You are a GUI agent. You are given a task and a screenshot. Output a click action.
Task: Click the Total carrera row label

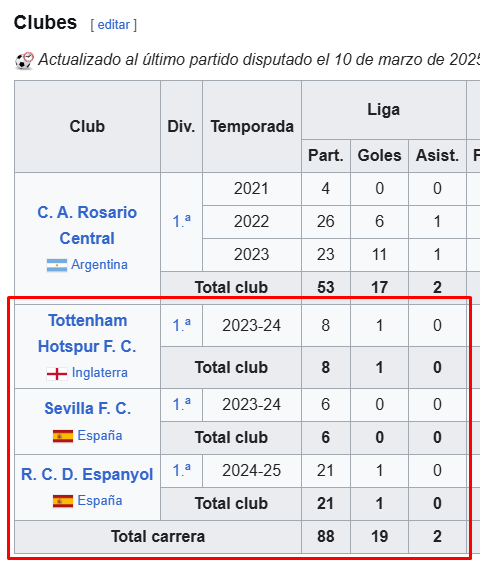(x=158, y=537)
